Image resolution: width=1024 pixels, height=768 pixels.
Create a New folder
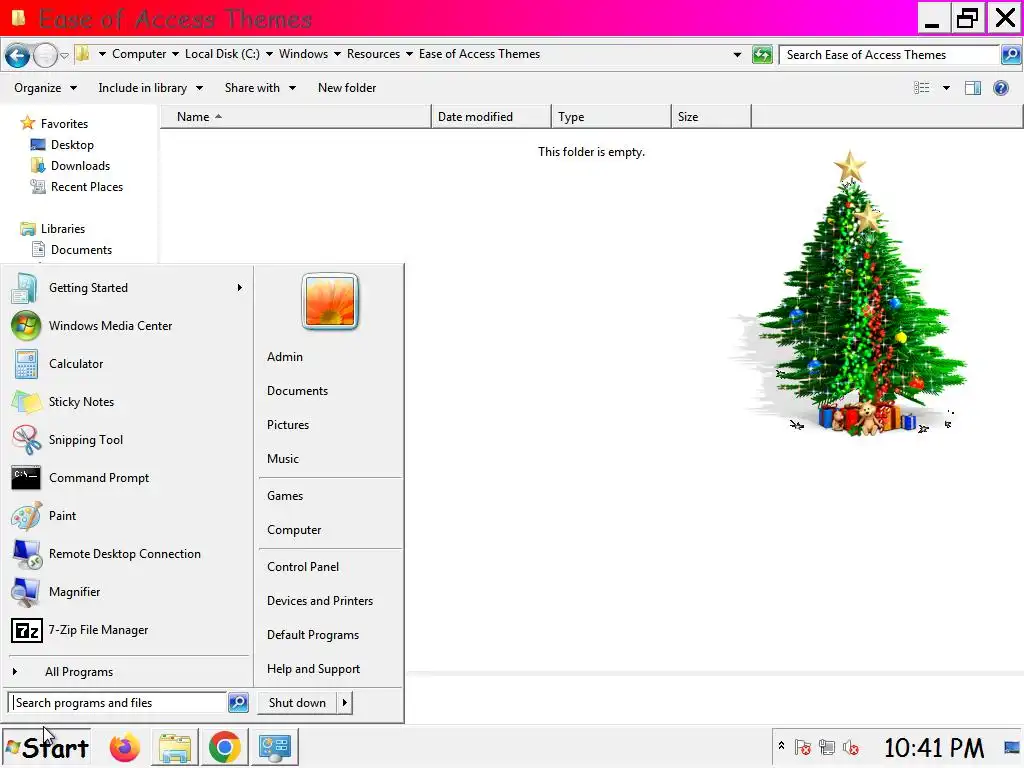[x=347, y=88]
